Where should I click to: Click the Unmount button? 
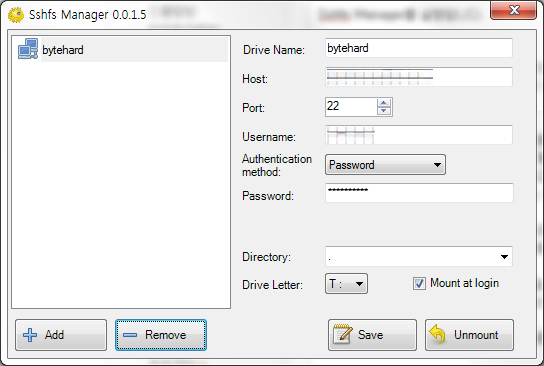[469, 335]
